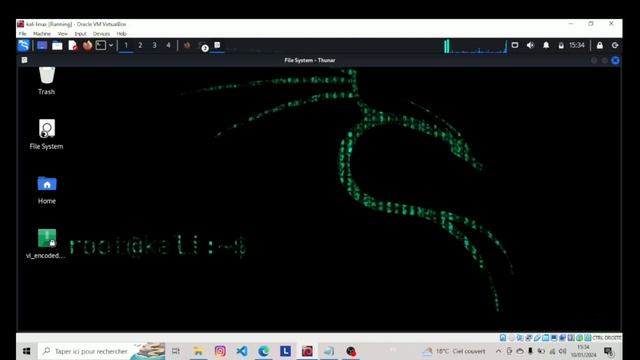Click the weather widget Ciel couvert
640x360 pixels.
[x=454, y=351]
